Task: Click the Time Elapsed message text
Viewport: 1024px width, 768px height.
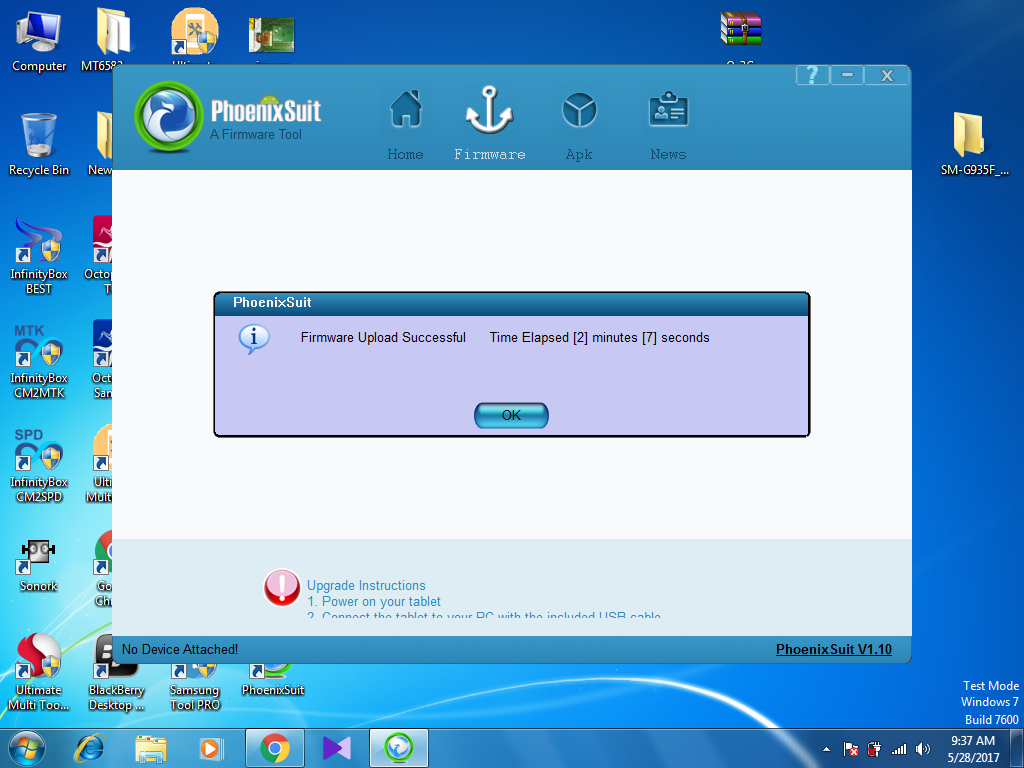Action: click(599, 338)
